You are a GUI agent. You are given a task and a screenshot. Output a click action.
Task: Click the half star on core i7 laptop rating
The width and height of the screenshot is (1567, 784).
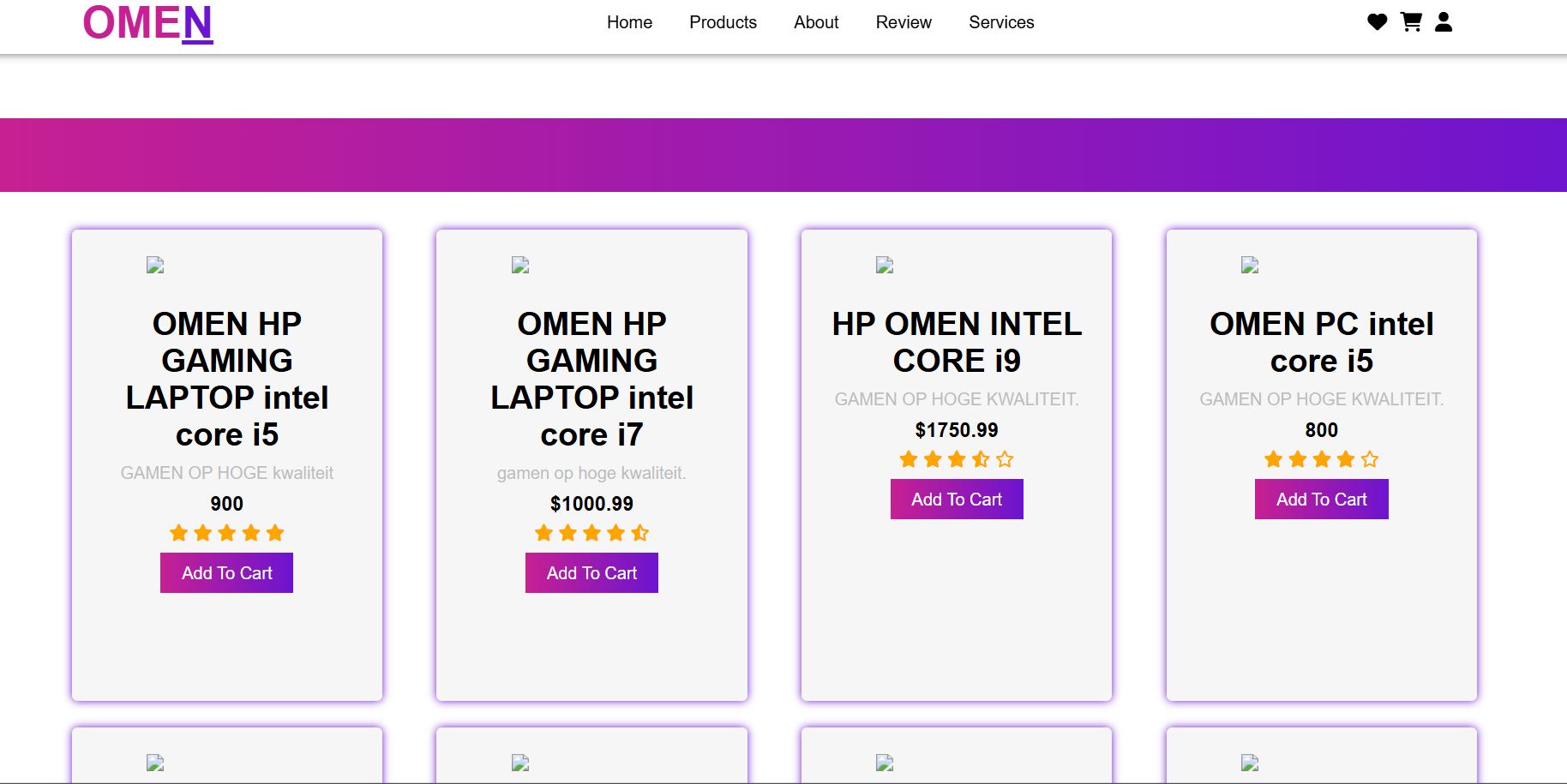pos(639,533)
